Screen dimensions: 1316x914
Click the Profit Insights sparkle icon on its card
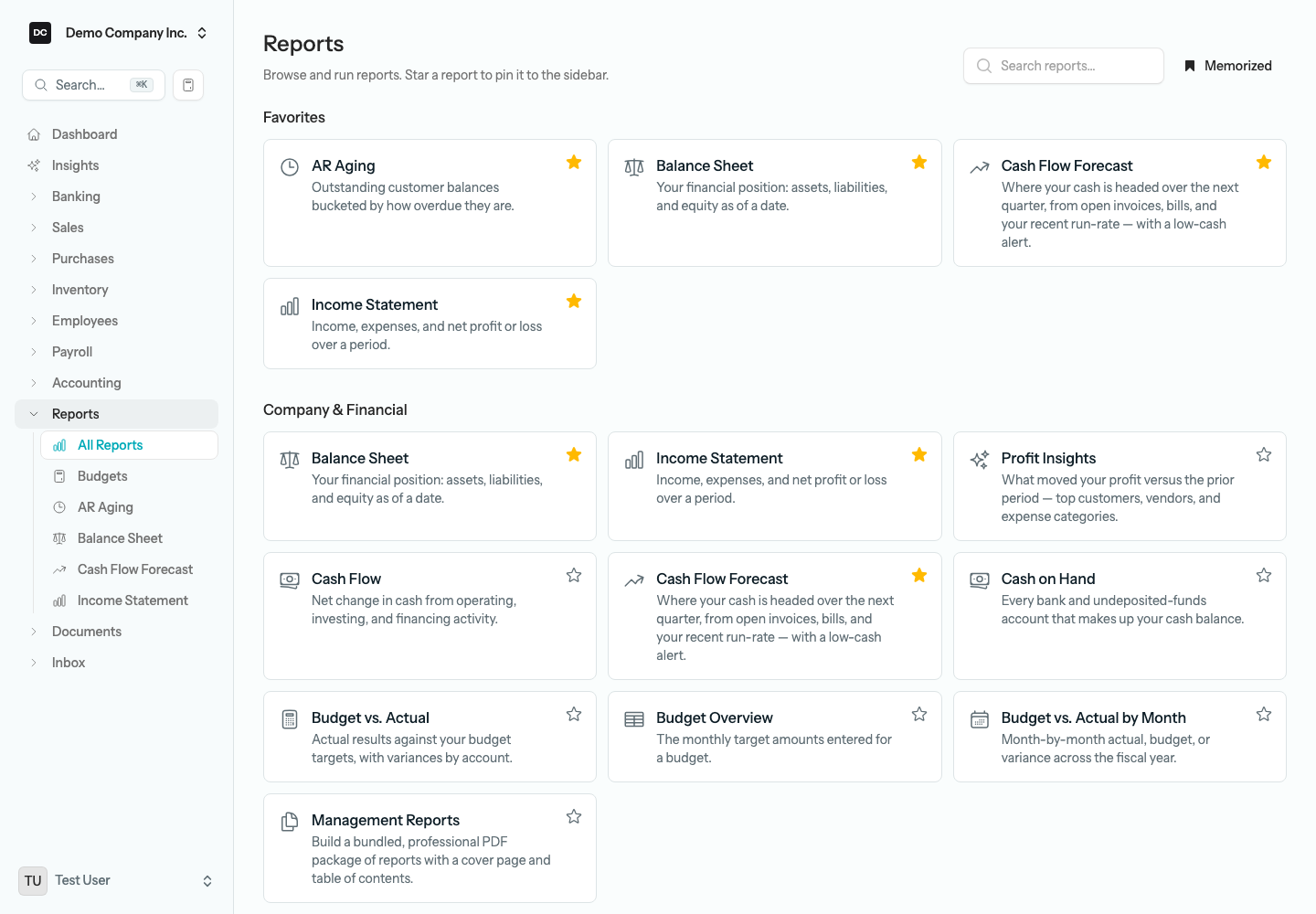point(980,460)
